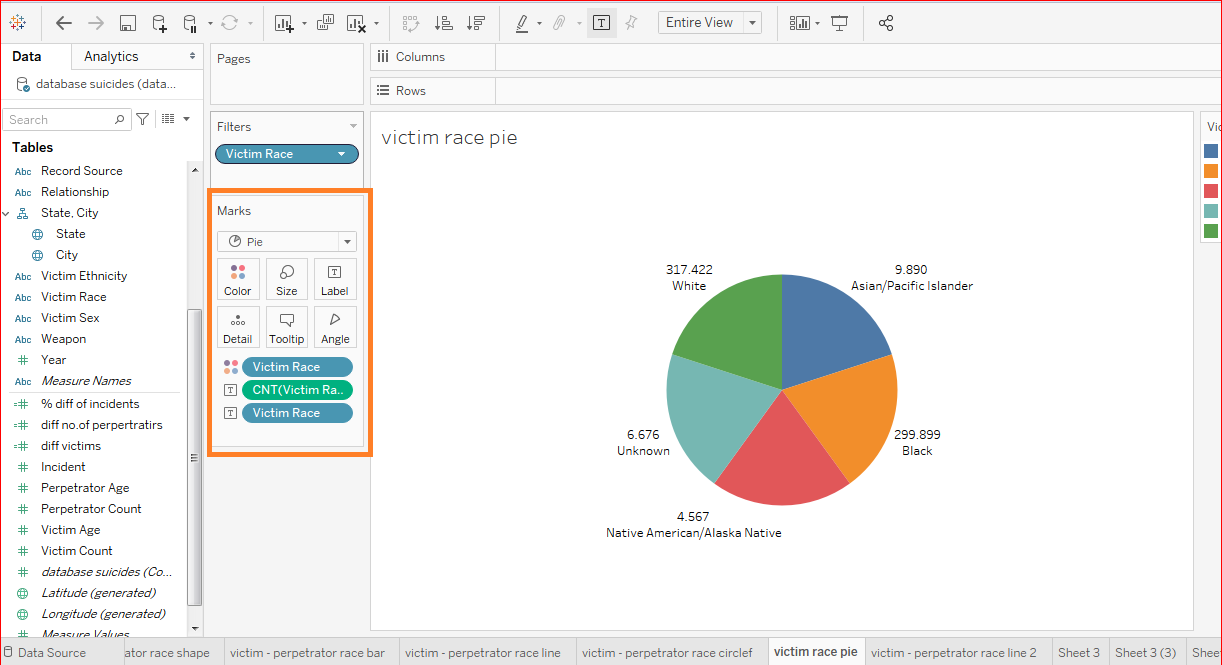This screenshot has width=1222, height=665.
Task: Open the Victim Race filter pill menu
Action: coord(343,154)
